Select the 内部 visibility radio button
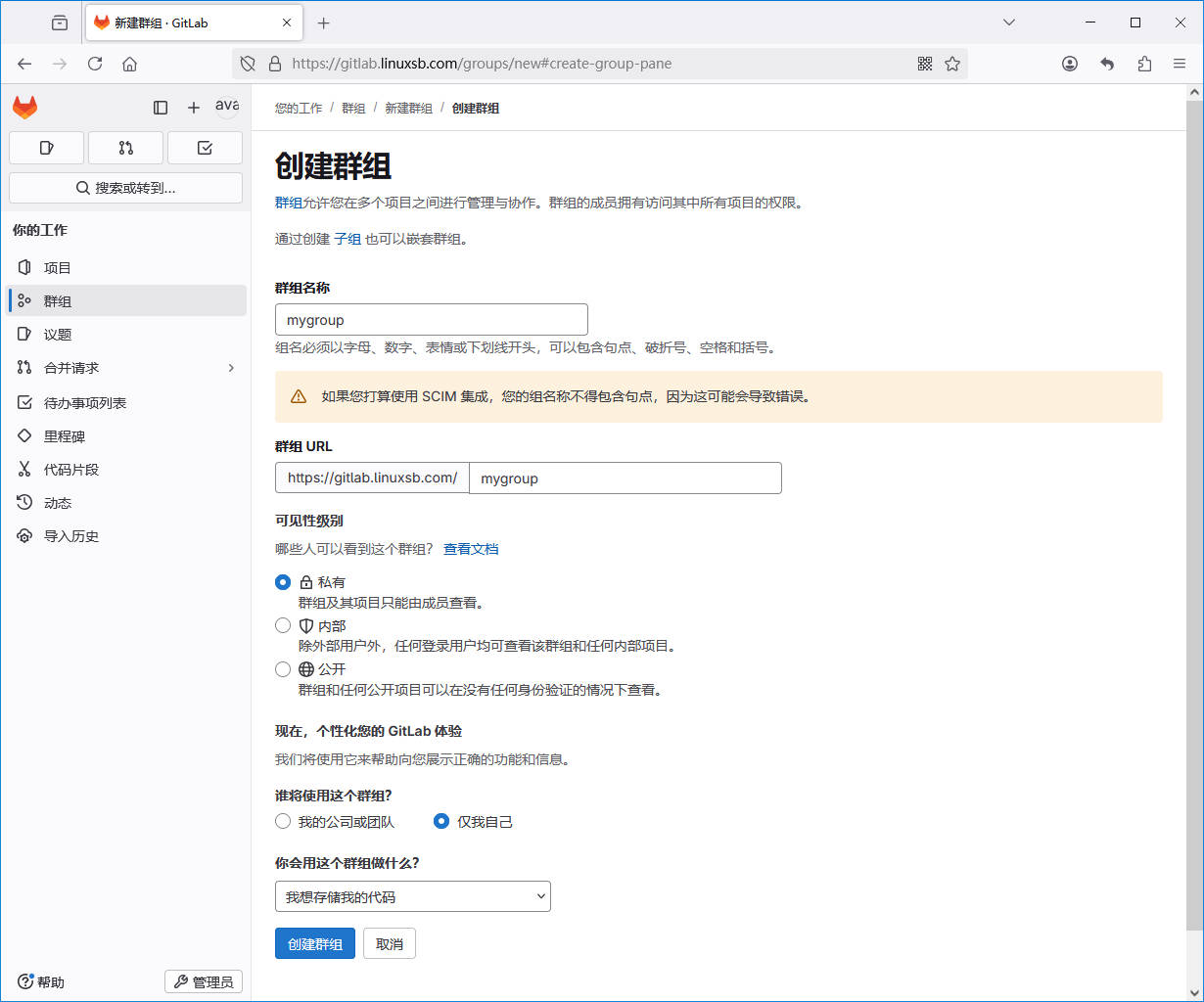The width and height of the screenshot is (1204, 1002). 283,625
